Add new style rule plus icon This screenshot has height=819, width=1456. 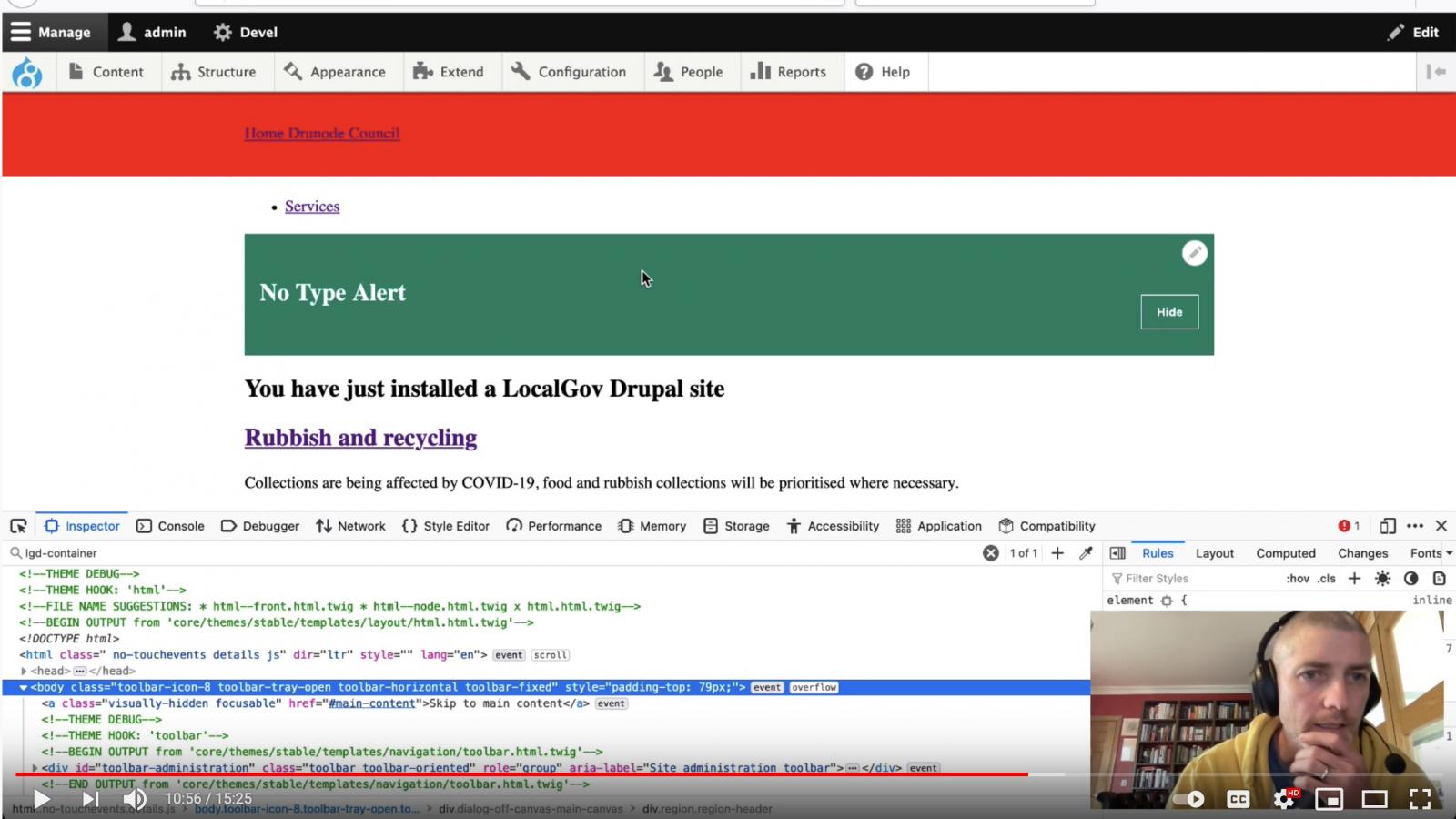click(1354, 579)
